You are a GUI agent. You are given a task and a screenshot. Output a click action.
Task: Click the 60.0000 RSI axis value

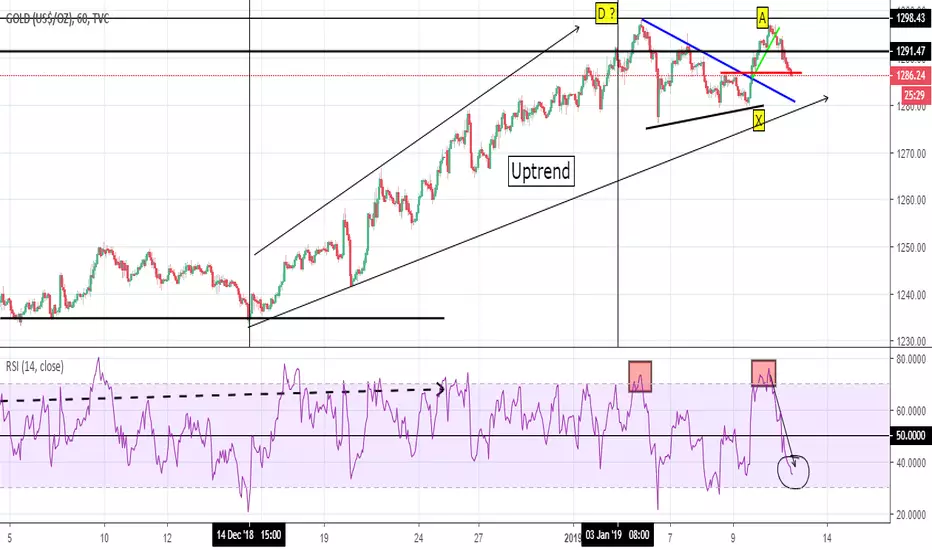(911, 410)
